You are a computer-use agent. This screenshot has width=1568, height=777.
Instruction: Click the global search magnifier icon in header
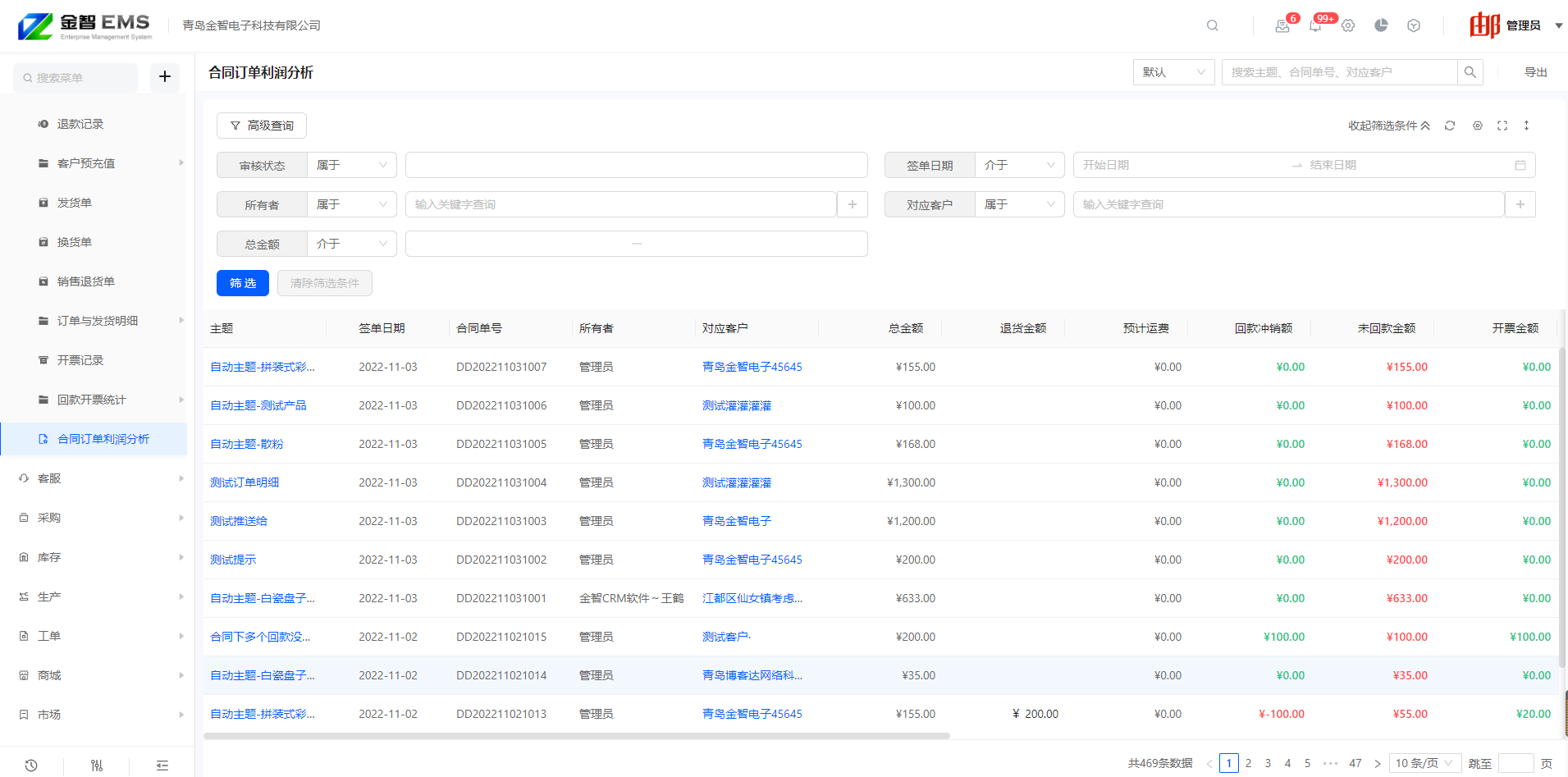(x=1212, y=25)
